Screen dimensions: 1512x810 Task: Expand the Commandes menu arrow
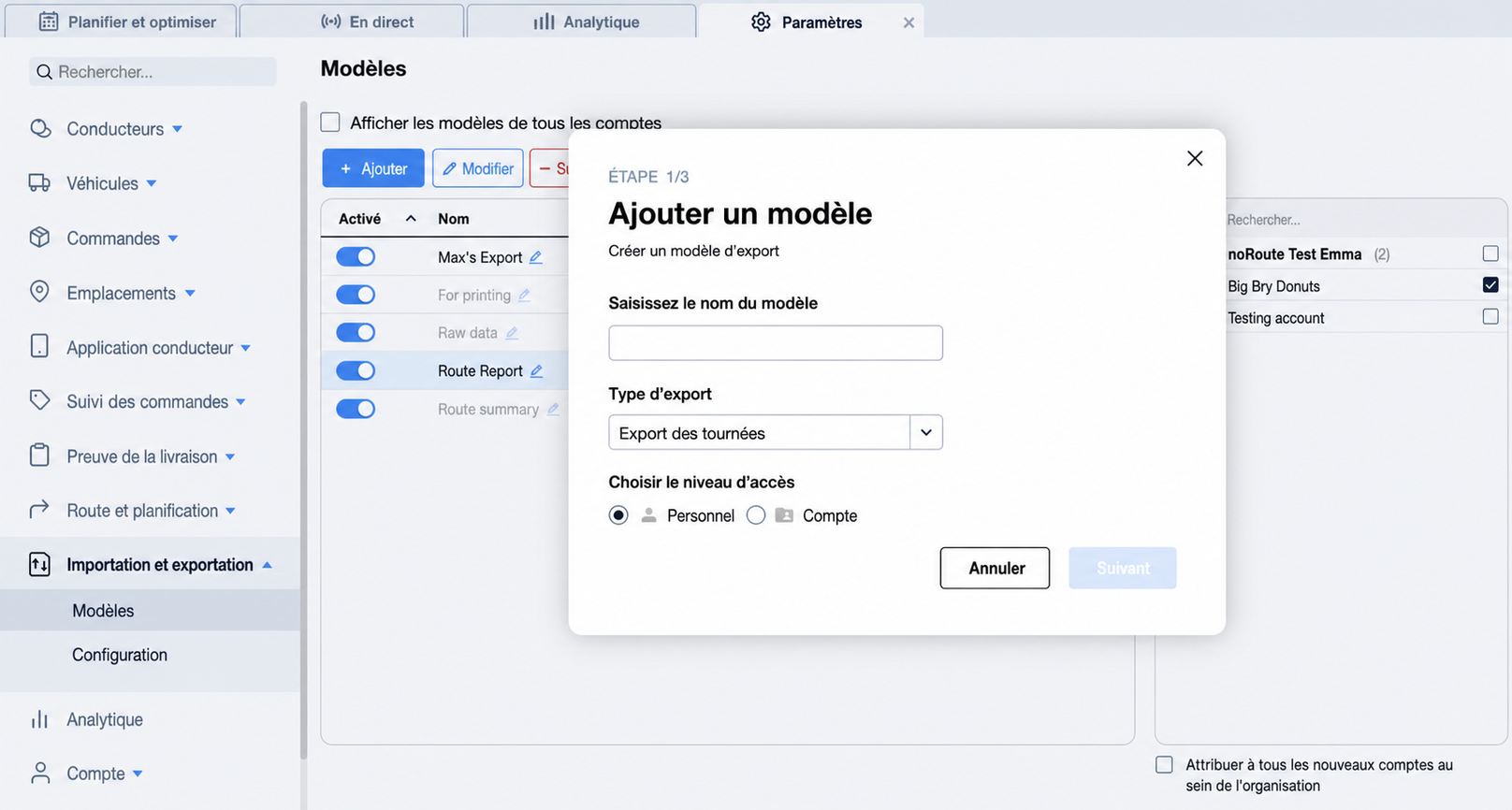click(173, 239)
